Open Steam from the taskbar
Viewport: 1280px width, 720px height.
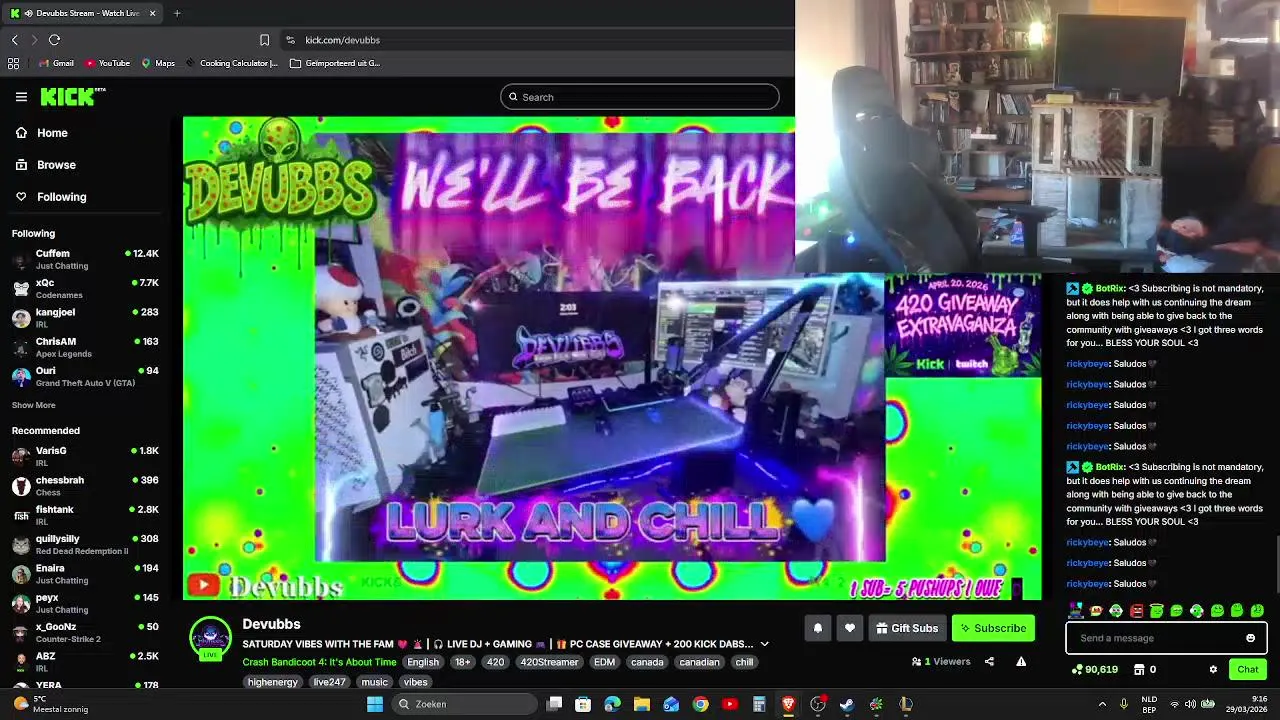click(847, 704)
